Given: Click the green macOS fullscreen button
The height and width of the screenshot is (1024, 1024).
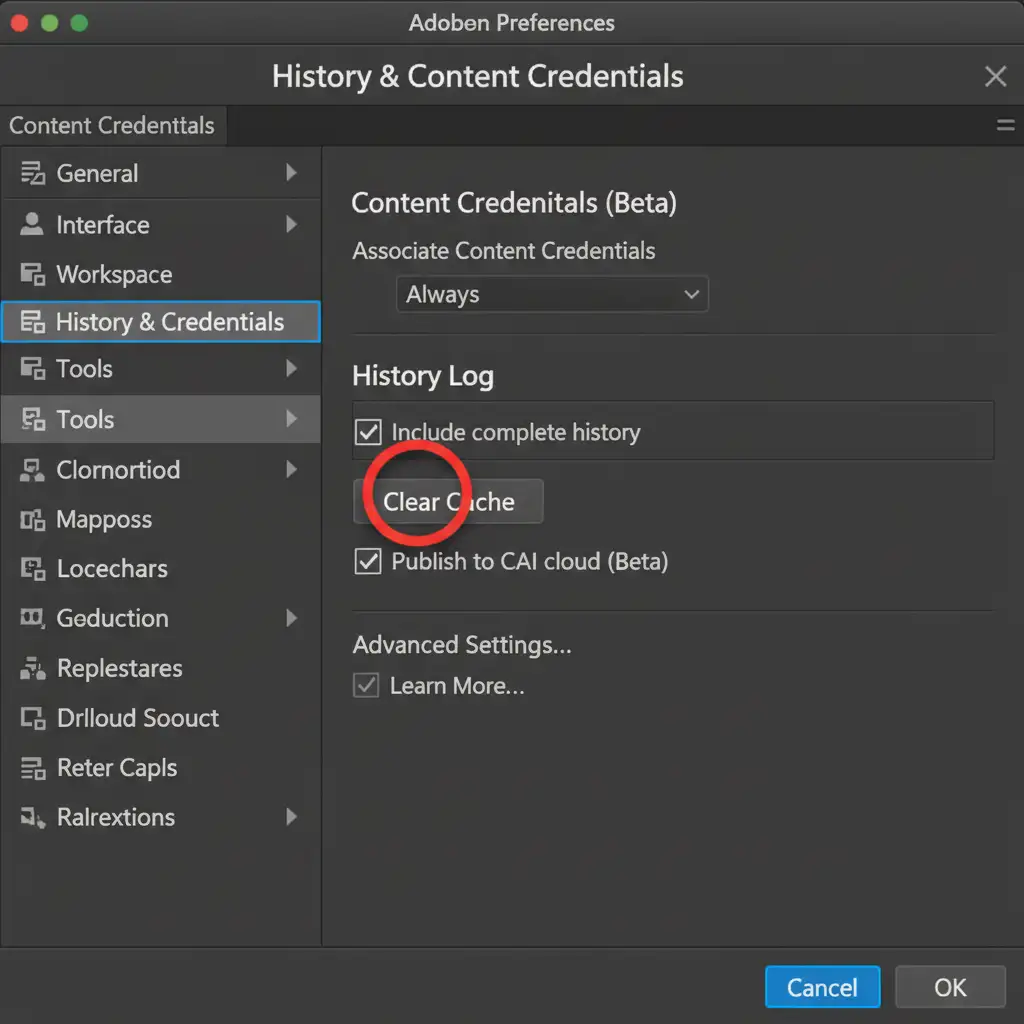Looking at the screenshot, I should (x=79, y=22).
